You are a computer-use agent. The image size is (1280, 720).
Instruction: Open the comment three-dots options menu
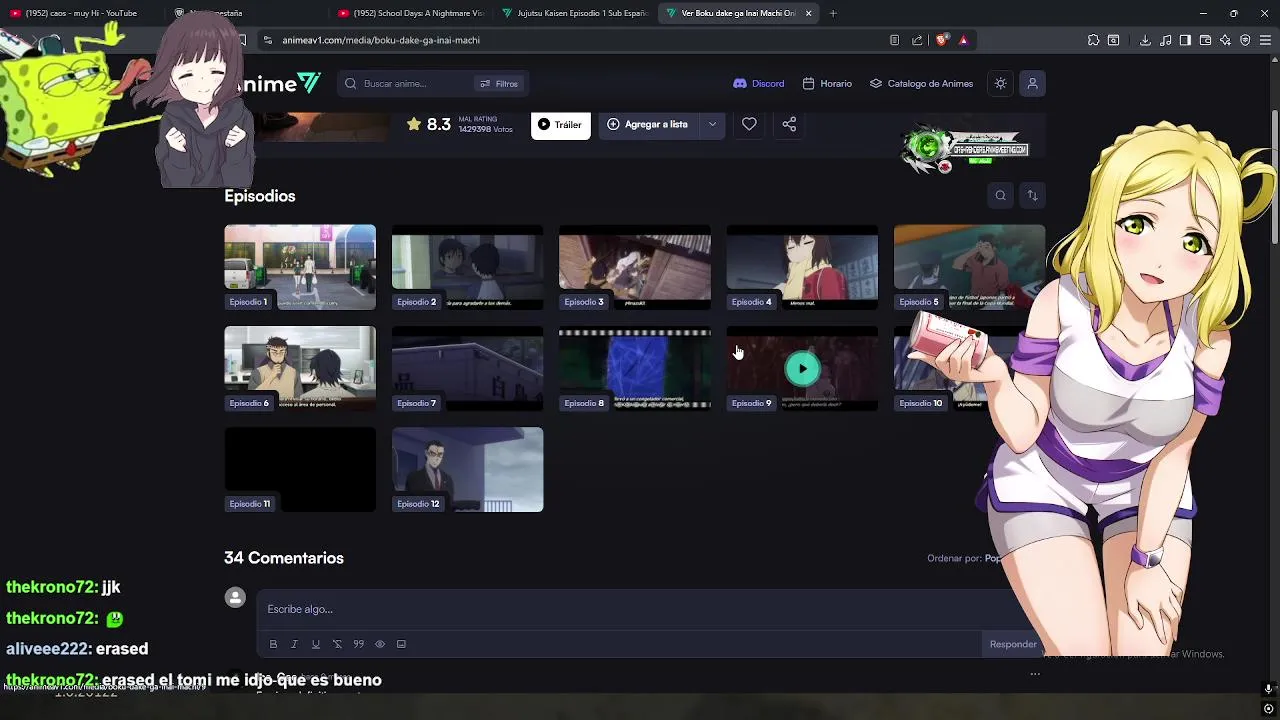[x=1035, y=674]
